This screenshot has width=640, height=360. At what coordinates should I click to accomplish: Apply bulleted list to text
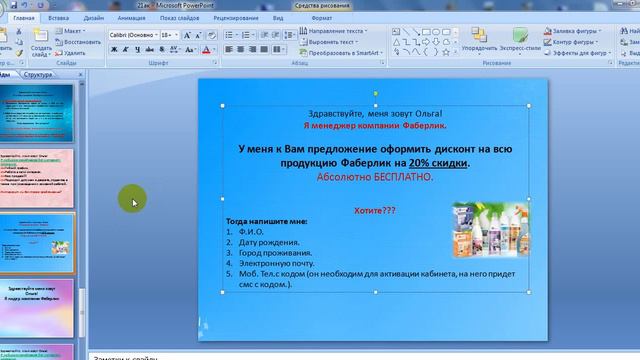(229, 35)
